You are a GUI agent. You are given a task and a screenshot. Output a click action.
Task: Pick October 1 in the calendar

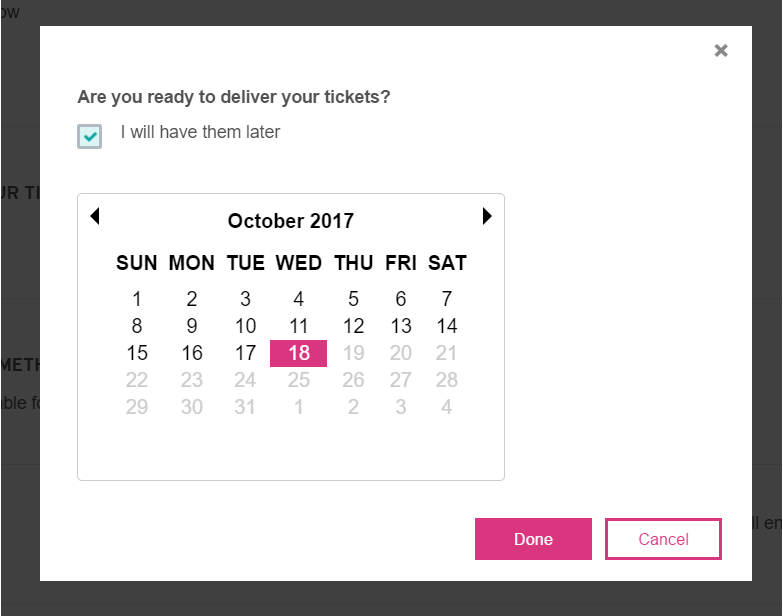[x=137, y=299]
